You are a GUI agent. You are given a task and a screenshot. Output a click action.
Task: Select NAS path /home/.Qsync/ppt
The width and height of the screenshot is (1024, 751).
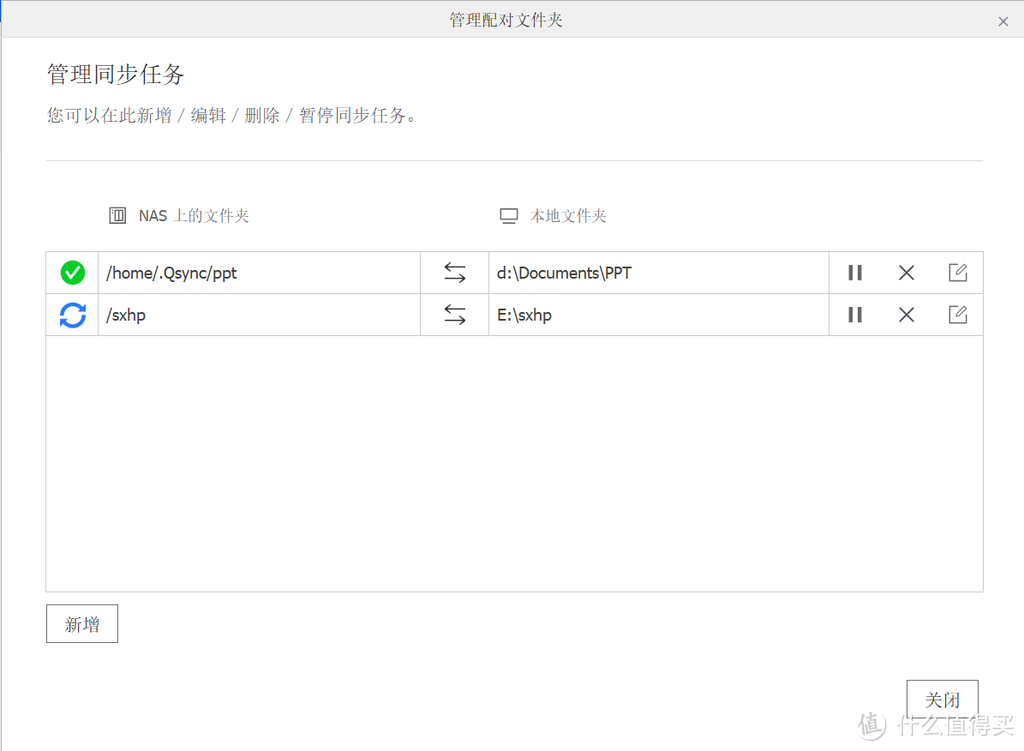pos(259,273)
